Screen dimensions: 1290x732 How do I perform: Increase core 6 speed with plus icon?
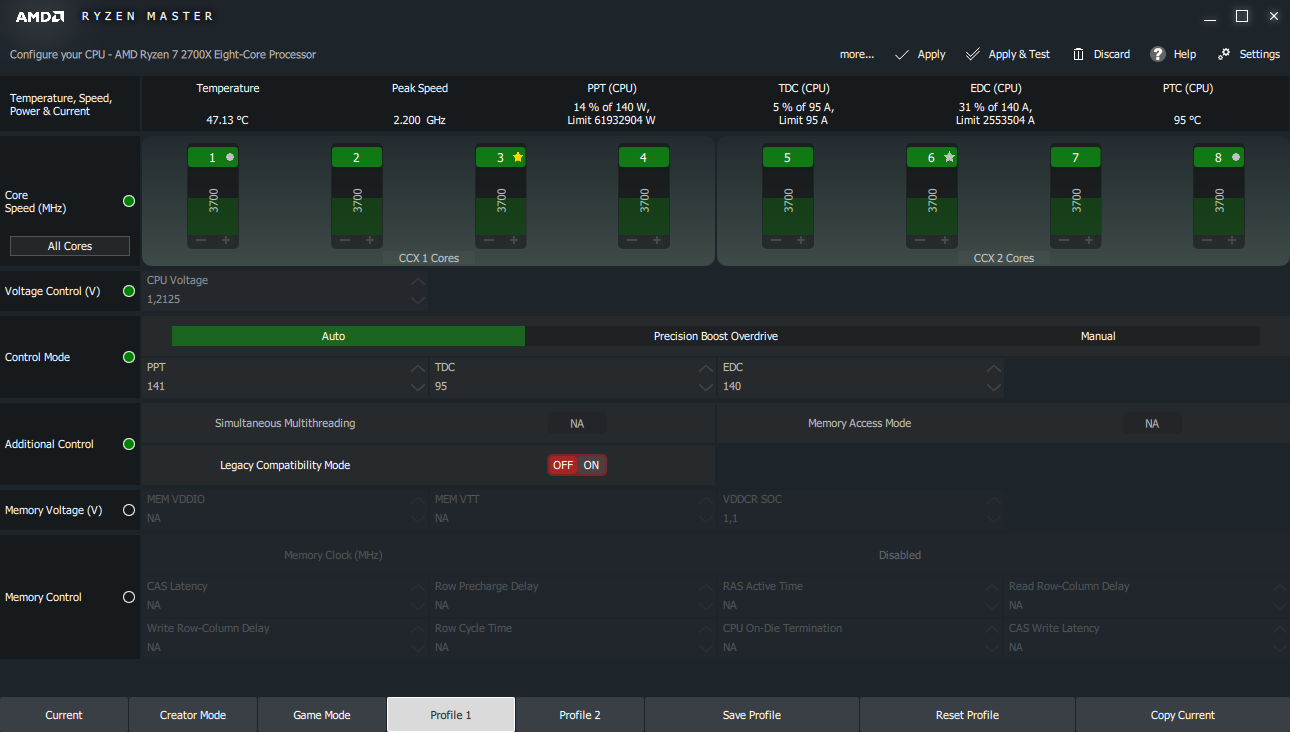[x=944, y=240]
